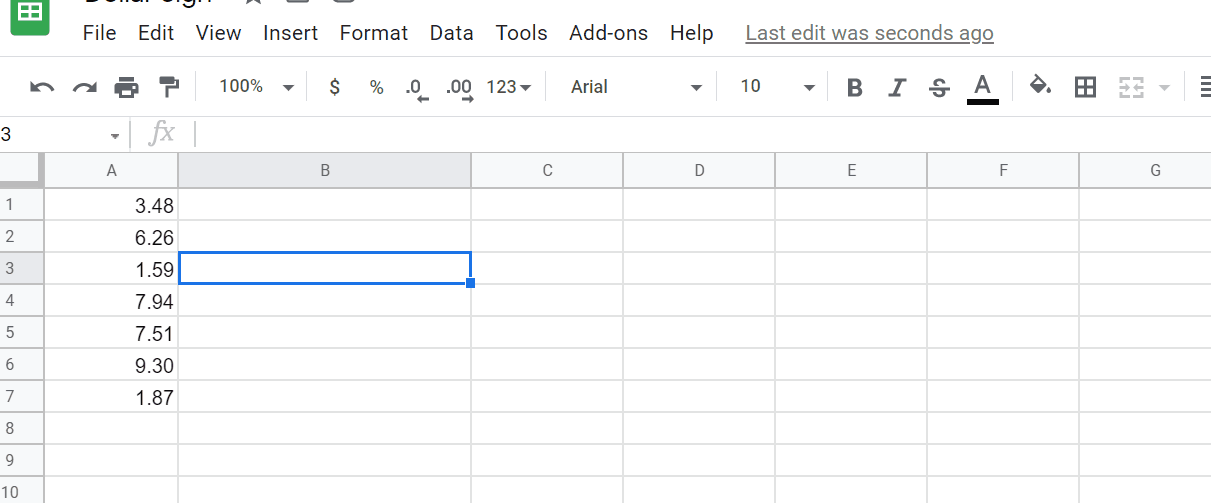Open the Format menu

[374, 33]
